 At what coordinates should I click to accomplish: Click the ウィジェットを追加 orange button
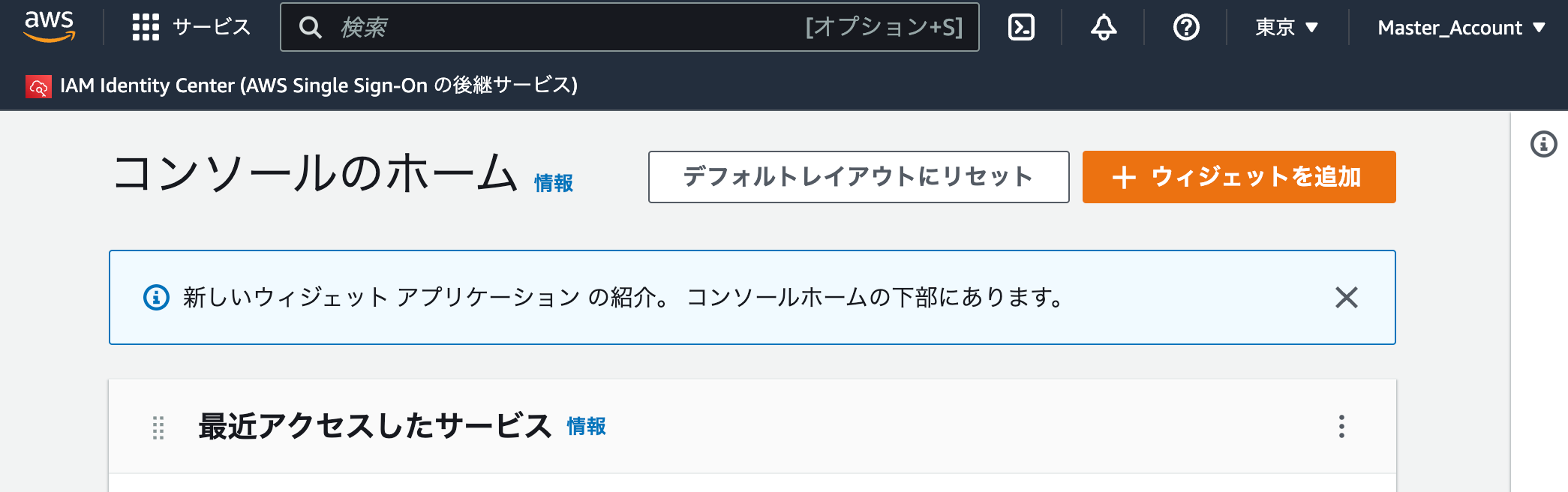click(1239, 177)
